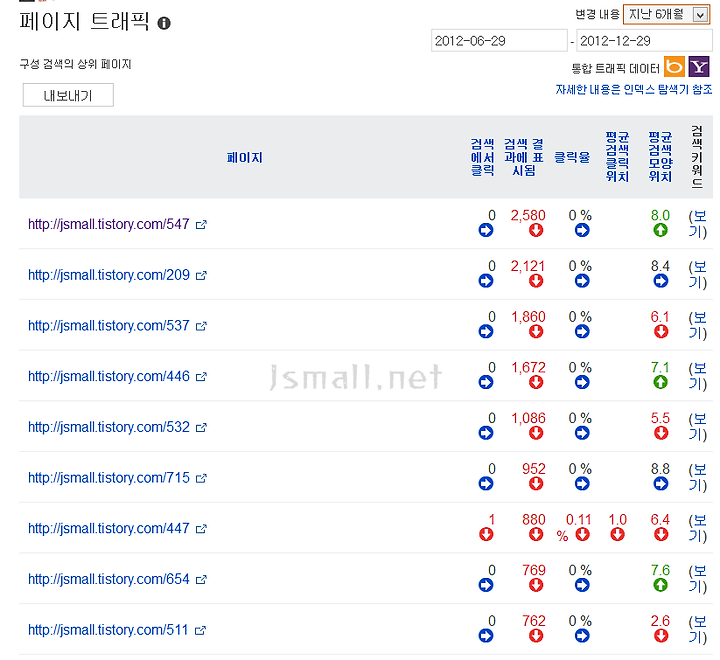Click red down arrow under 2,580 impressions
The height and width of the screenshot is (660, 720).
[x=536, y=230]
